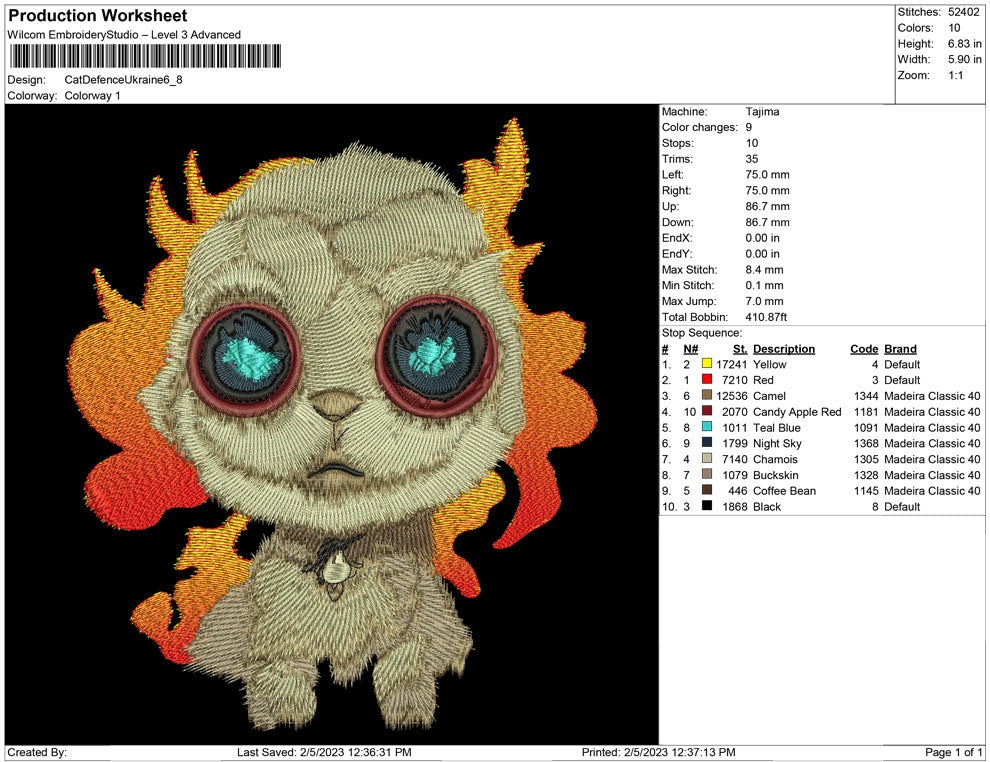Click the Color changes value '9'

[749, 127]
